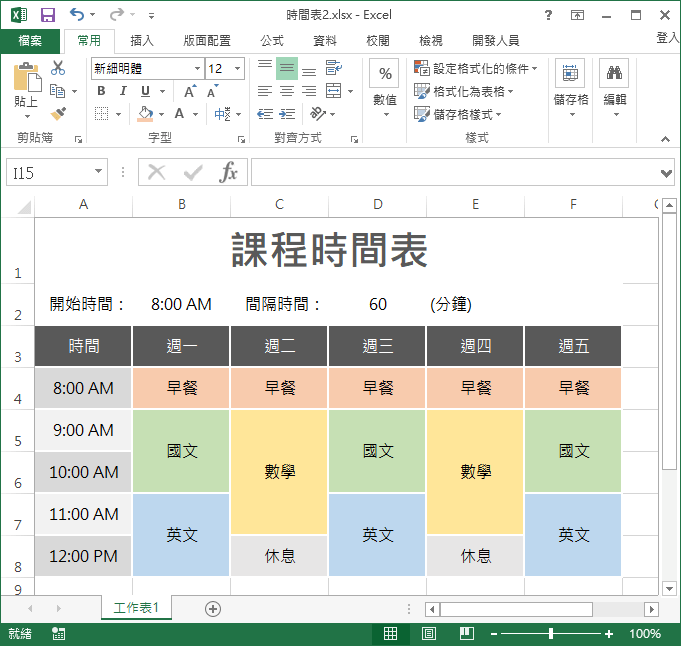The height and width of the screenshot is (646, 681).
Task: Open Excel Help question mark
Action: pos(549,15)
